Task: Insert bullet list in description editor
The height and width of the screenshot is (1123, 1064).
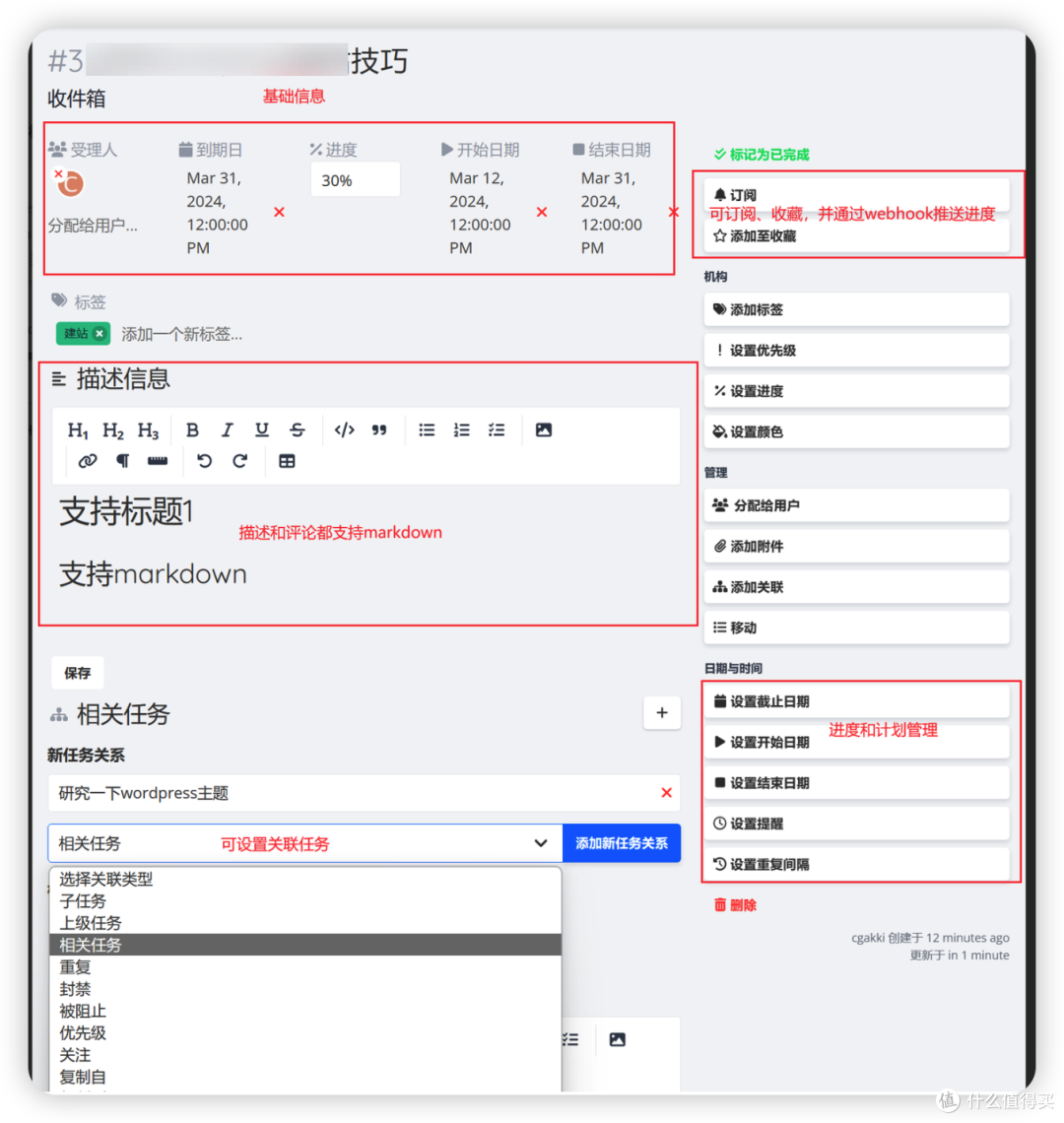Action: click(427, 429)
